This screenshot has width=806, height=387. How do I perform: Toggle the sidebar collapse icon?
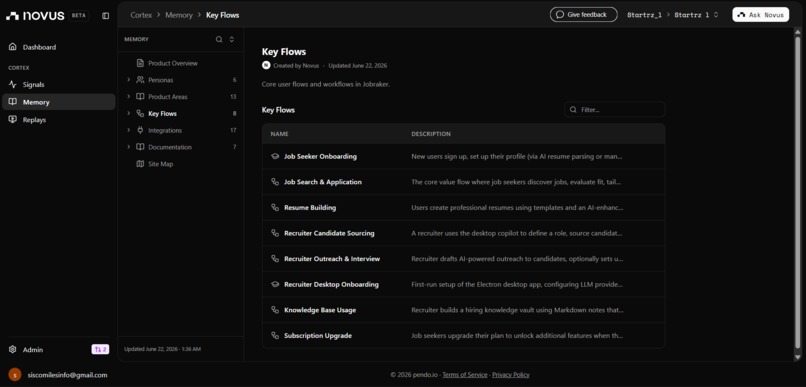105,15
